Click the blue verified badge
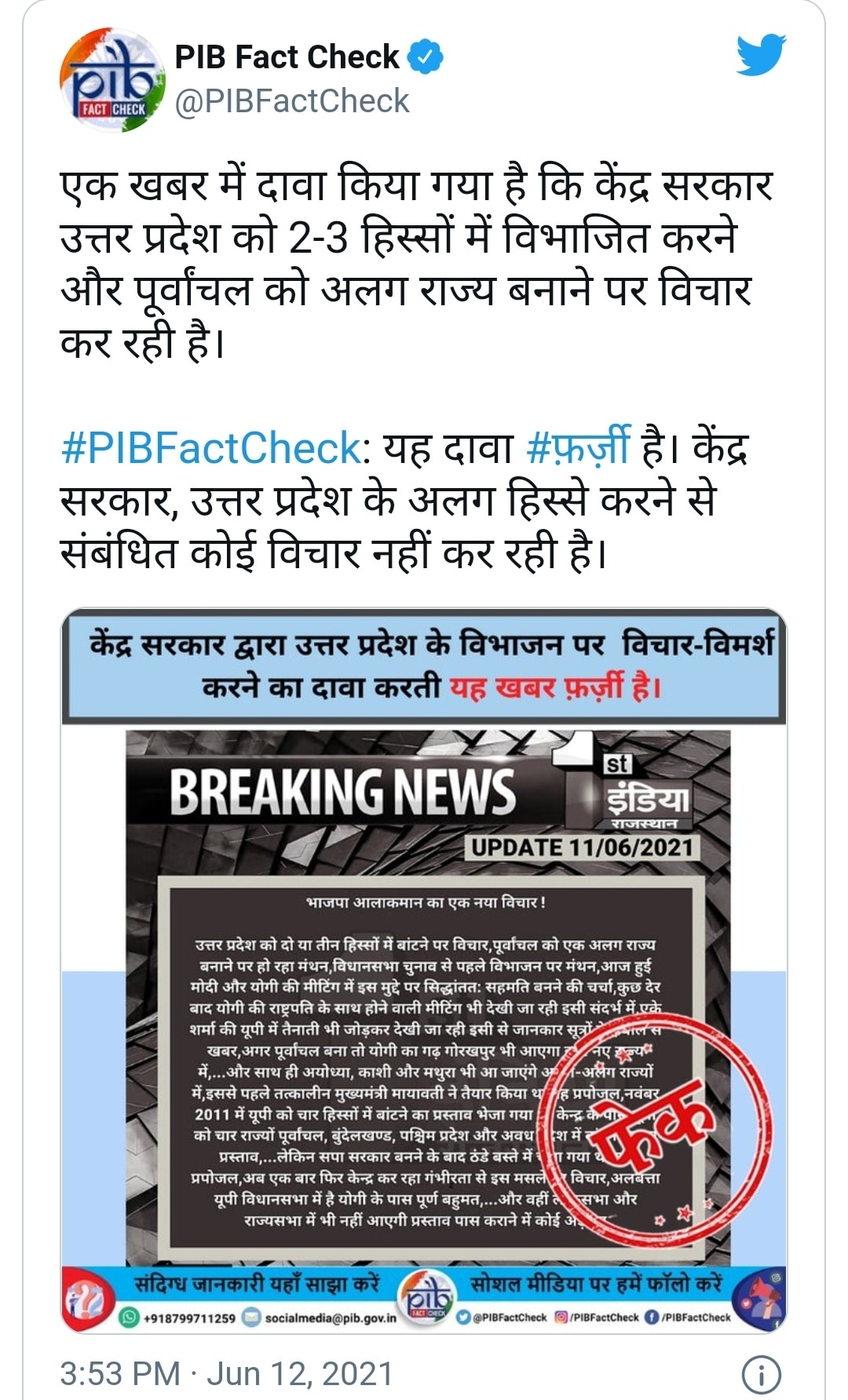The width and height of the screenshot is (848, 1400). (428, 57)
